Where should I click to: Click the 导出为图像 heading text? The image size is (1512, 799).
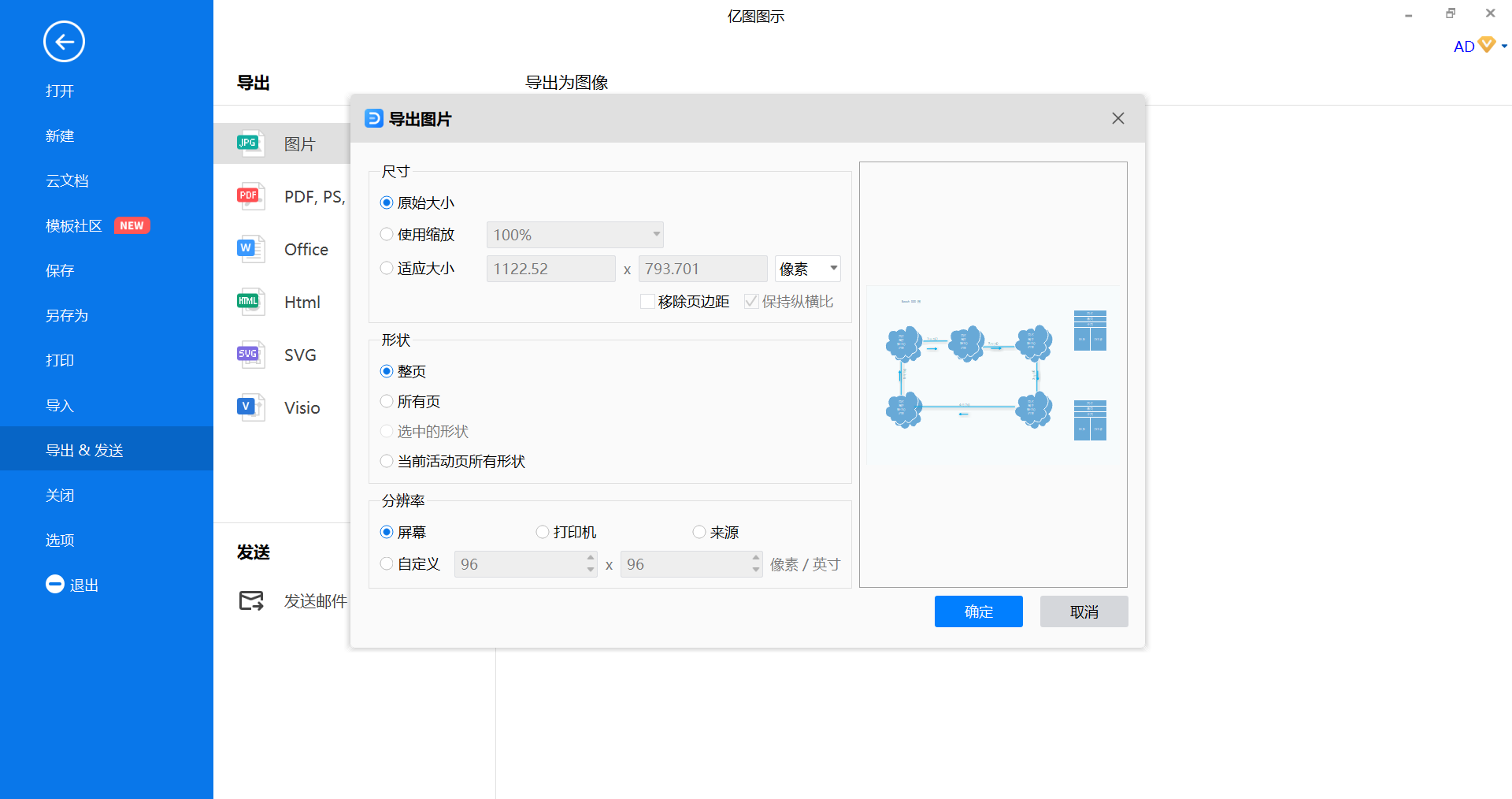(x=566, y=82)
